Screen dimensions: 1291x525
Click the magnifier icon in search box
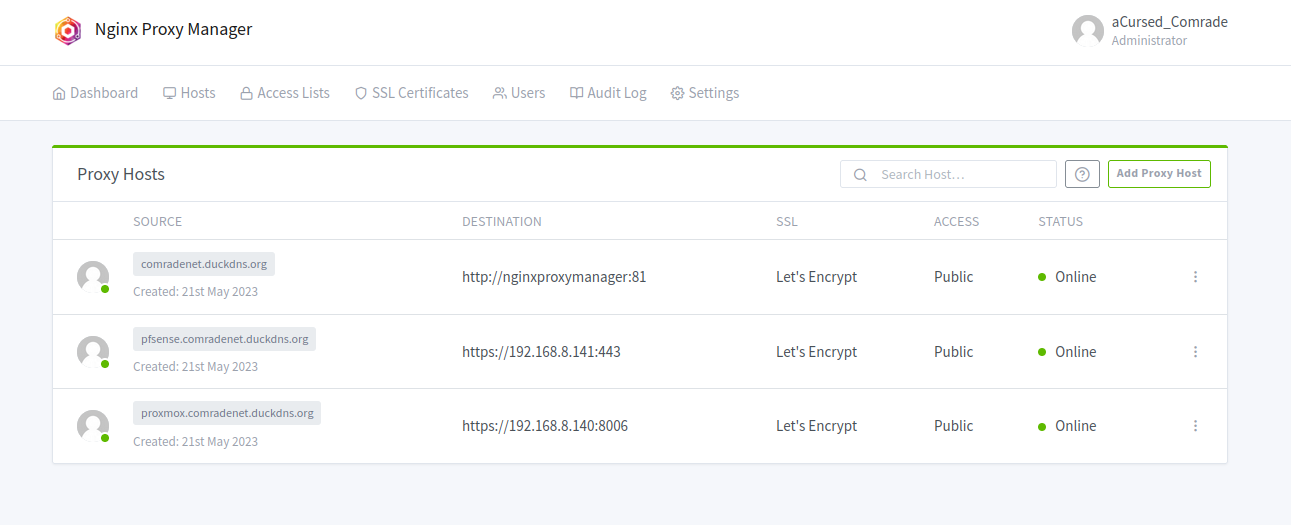[x=860, y=175]
